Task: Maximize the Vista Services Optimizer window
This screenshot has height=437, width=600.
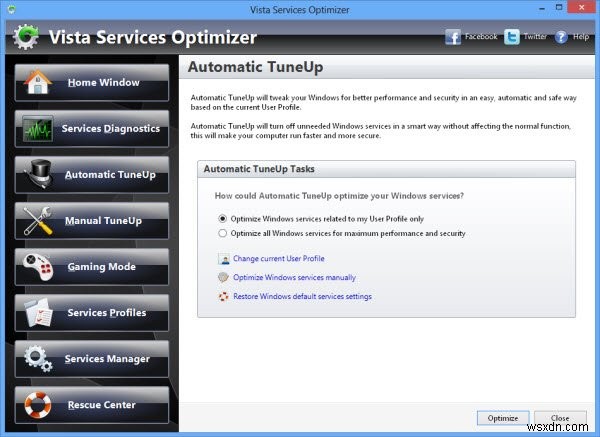Action: click(x=559, y=8)
